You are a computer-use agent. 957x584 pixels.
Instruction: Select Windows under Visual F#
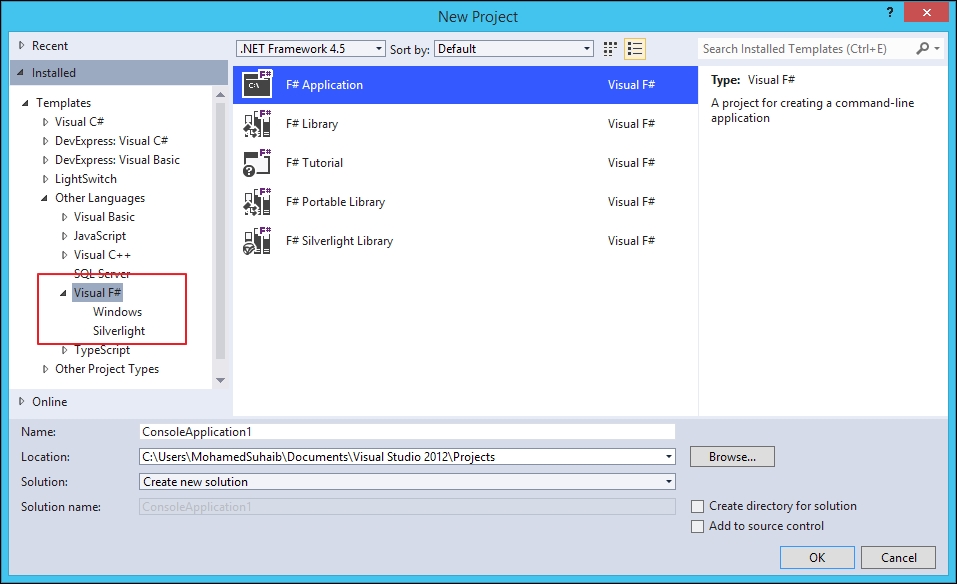pos(117,312)
